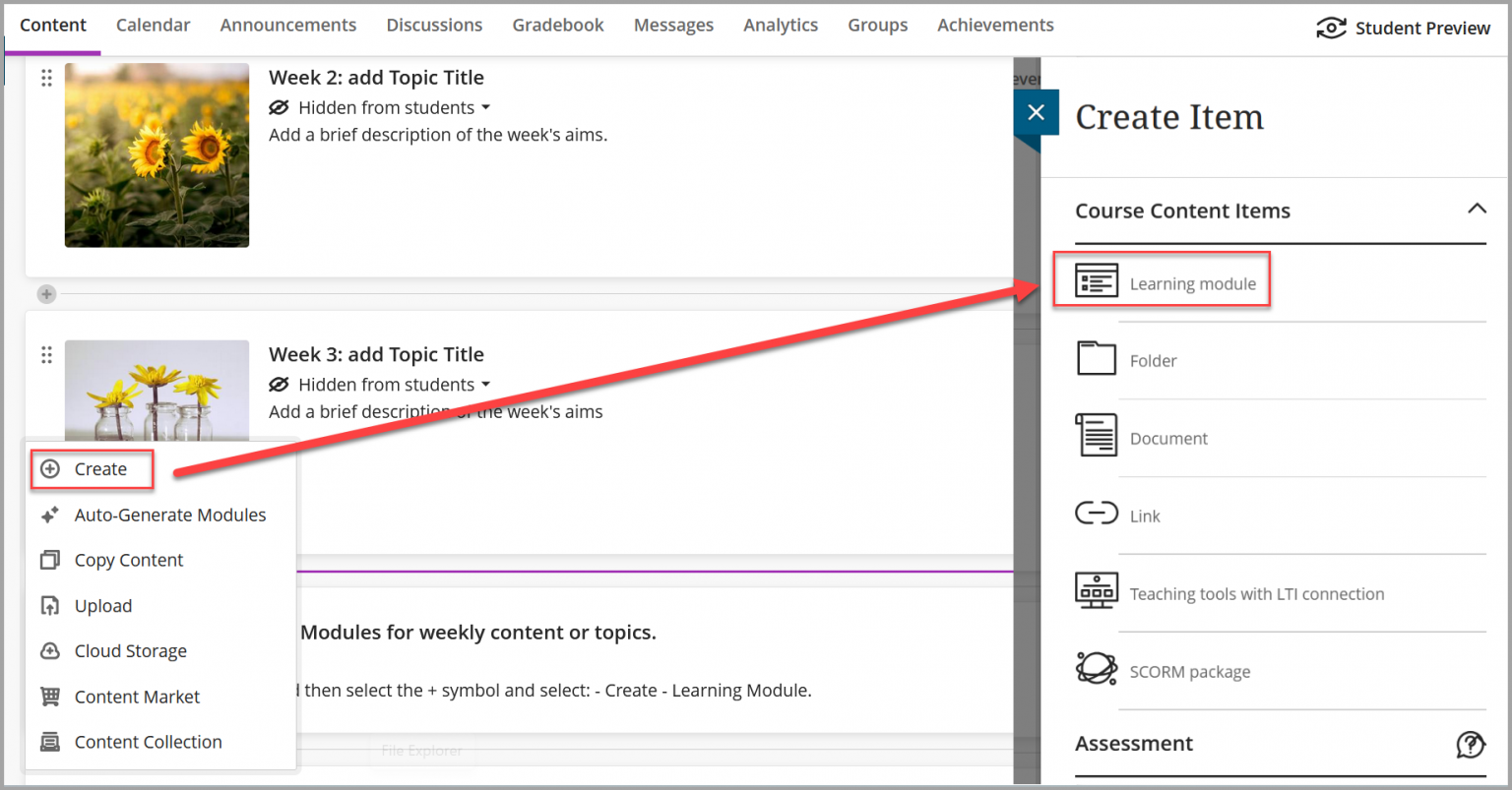This screenshot has width=1512, height=790.
Task: Toggle Student Preview mode
Action: [1404, 29]
